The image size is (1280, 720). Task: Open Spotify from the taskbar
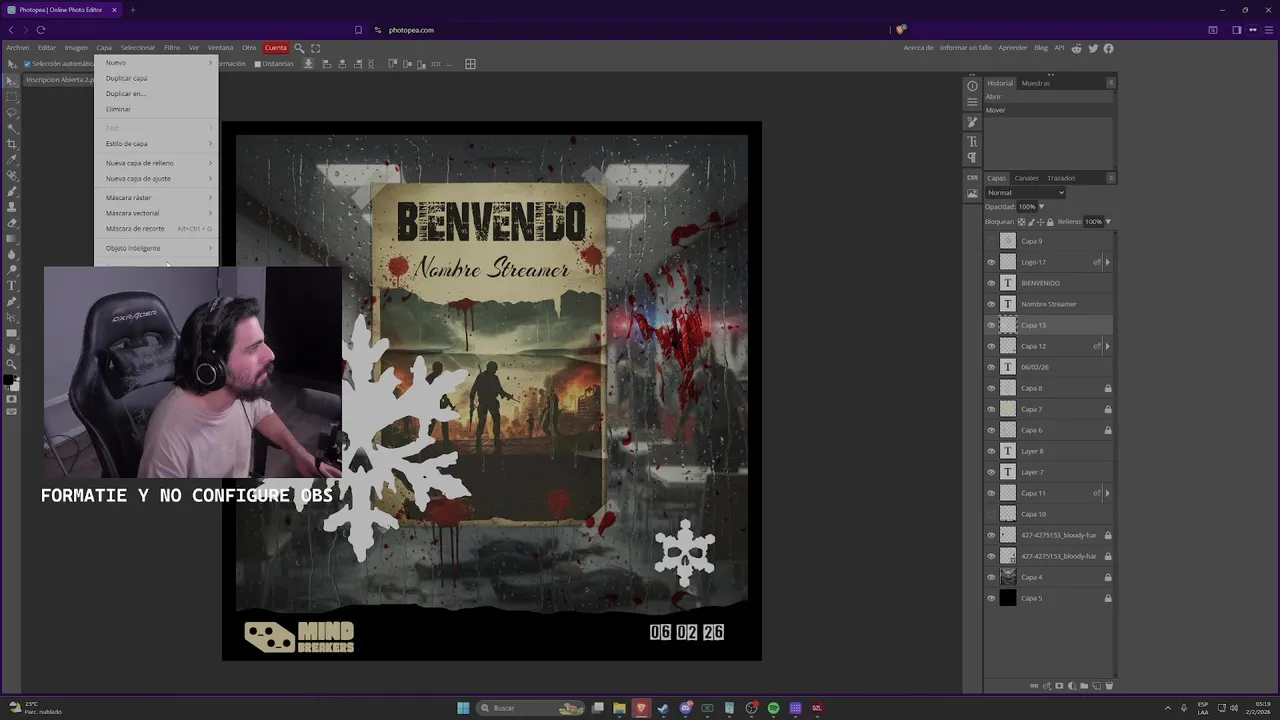(773, 708)
